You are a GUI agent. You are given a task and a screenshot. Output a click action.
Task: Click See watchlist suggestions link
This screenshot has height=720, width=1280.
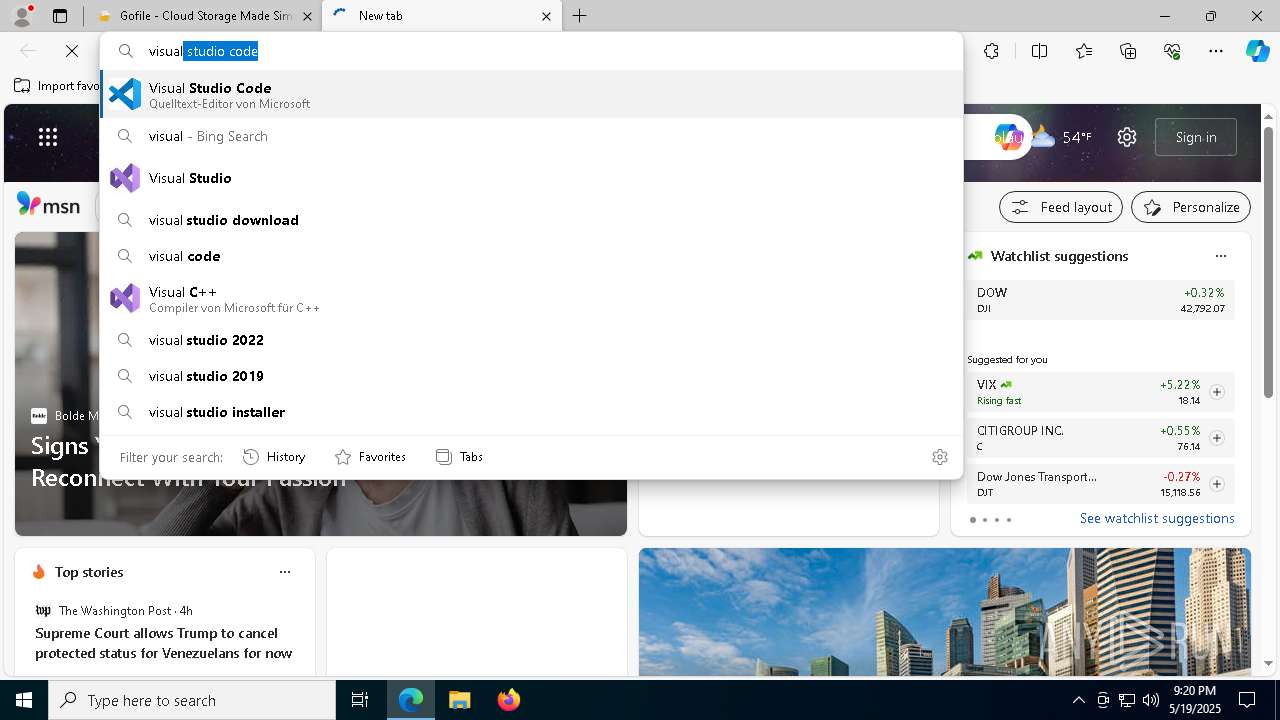(1157, 518)
